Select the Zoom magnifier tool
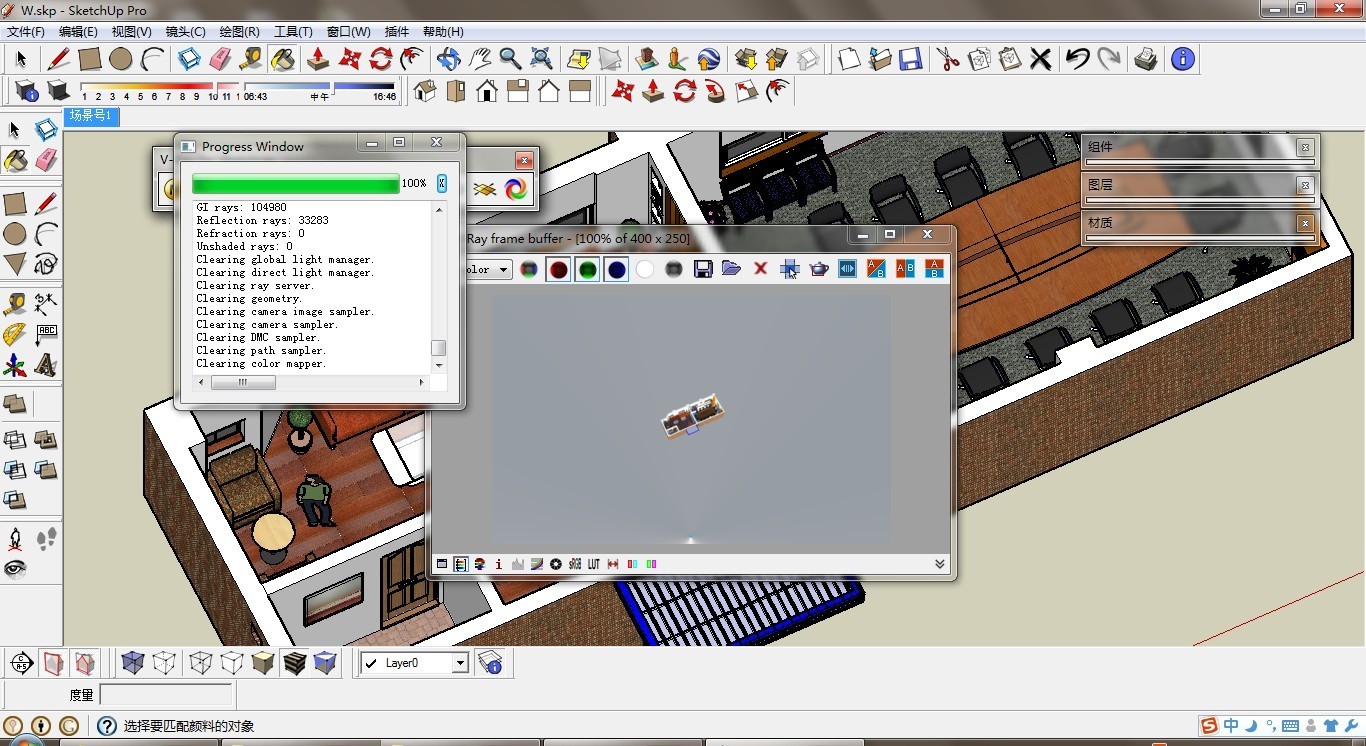This screenshot has width=1366, height=746. pos(510,59)
